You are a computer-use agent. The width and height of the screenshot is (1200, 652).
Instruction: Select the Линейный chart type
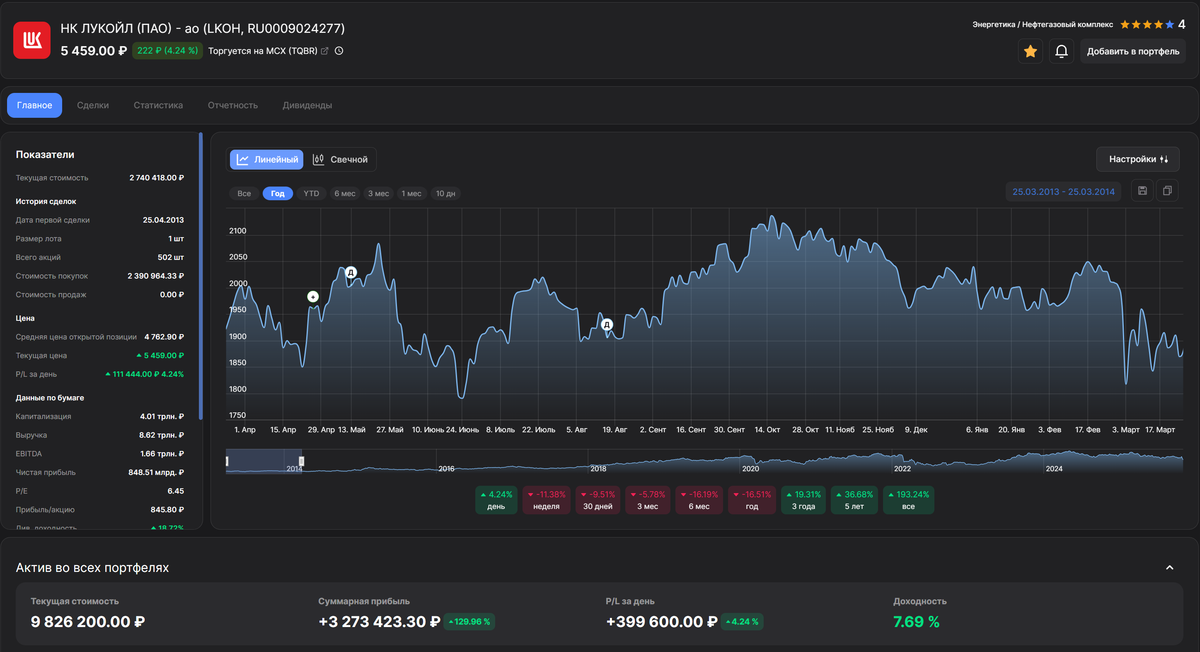click(267, 159)
